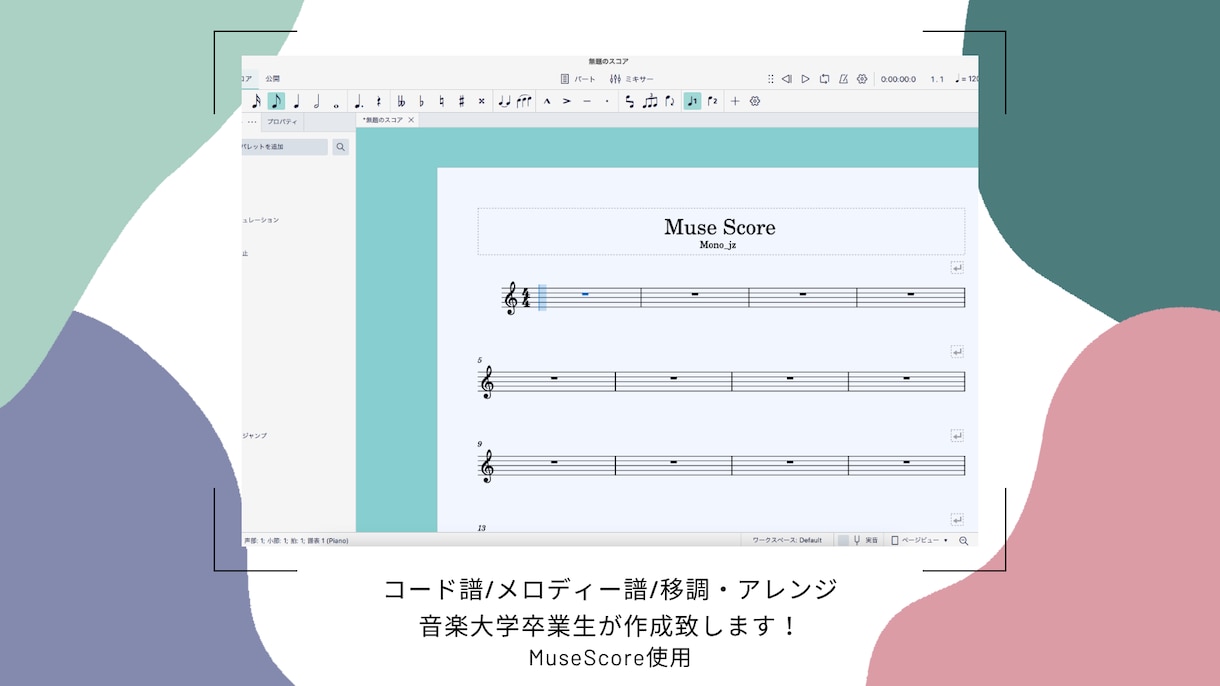
Task: Click the add palette (パレットを追加) button
Action: point(284,147)
